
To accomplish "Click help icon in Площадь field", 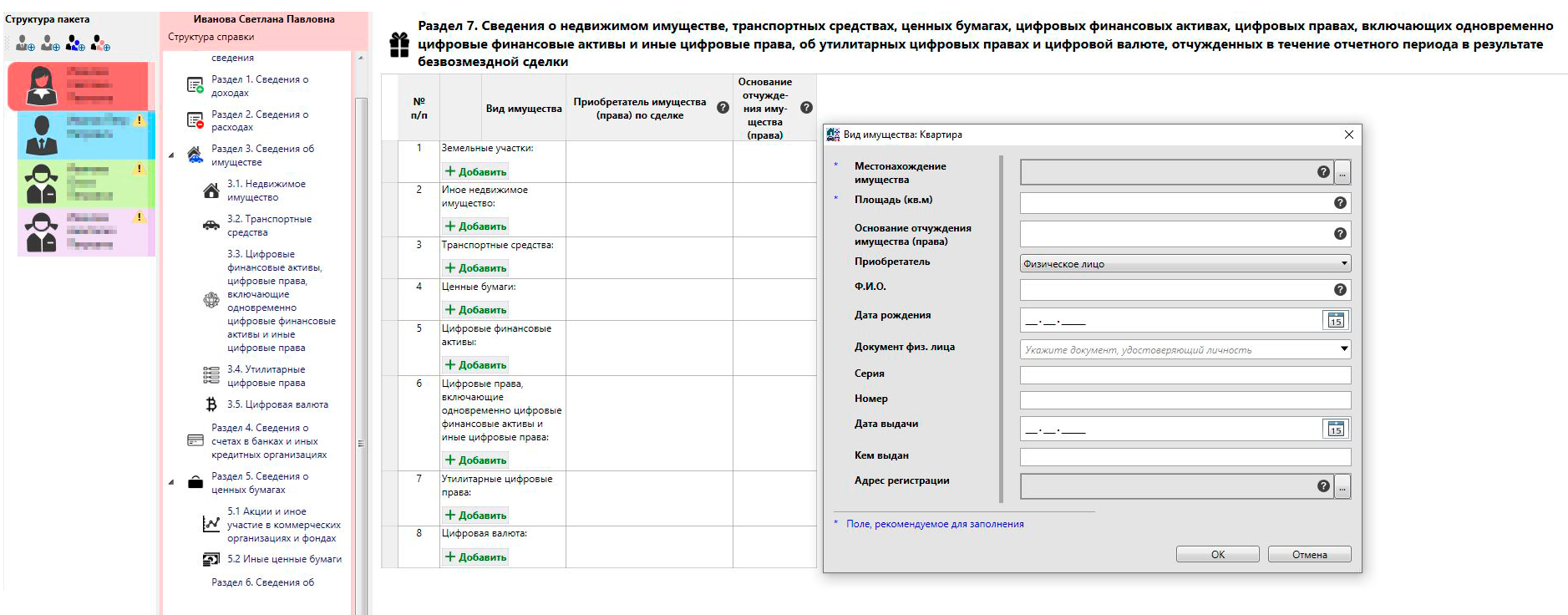I will 1340,203.
